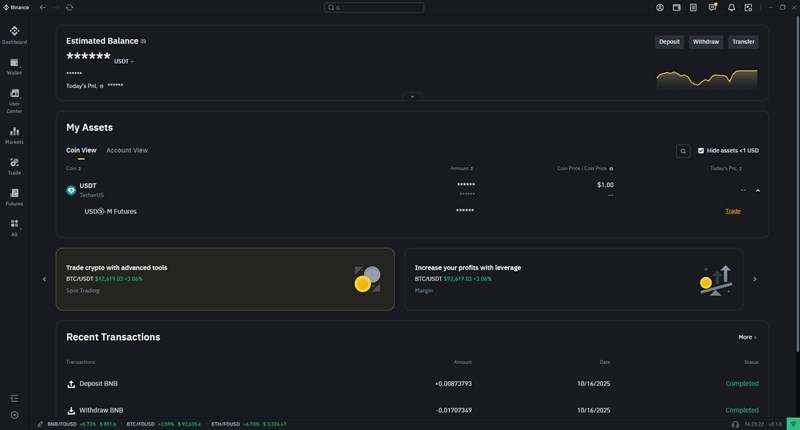Click the Deposit button
This screenshot has height=430, width=800.
pos(669,42)
